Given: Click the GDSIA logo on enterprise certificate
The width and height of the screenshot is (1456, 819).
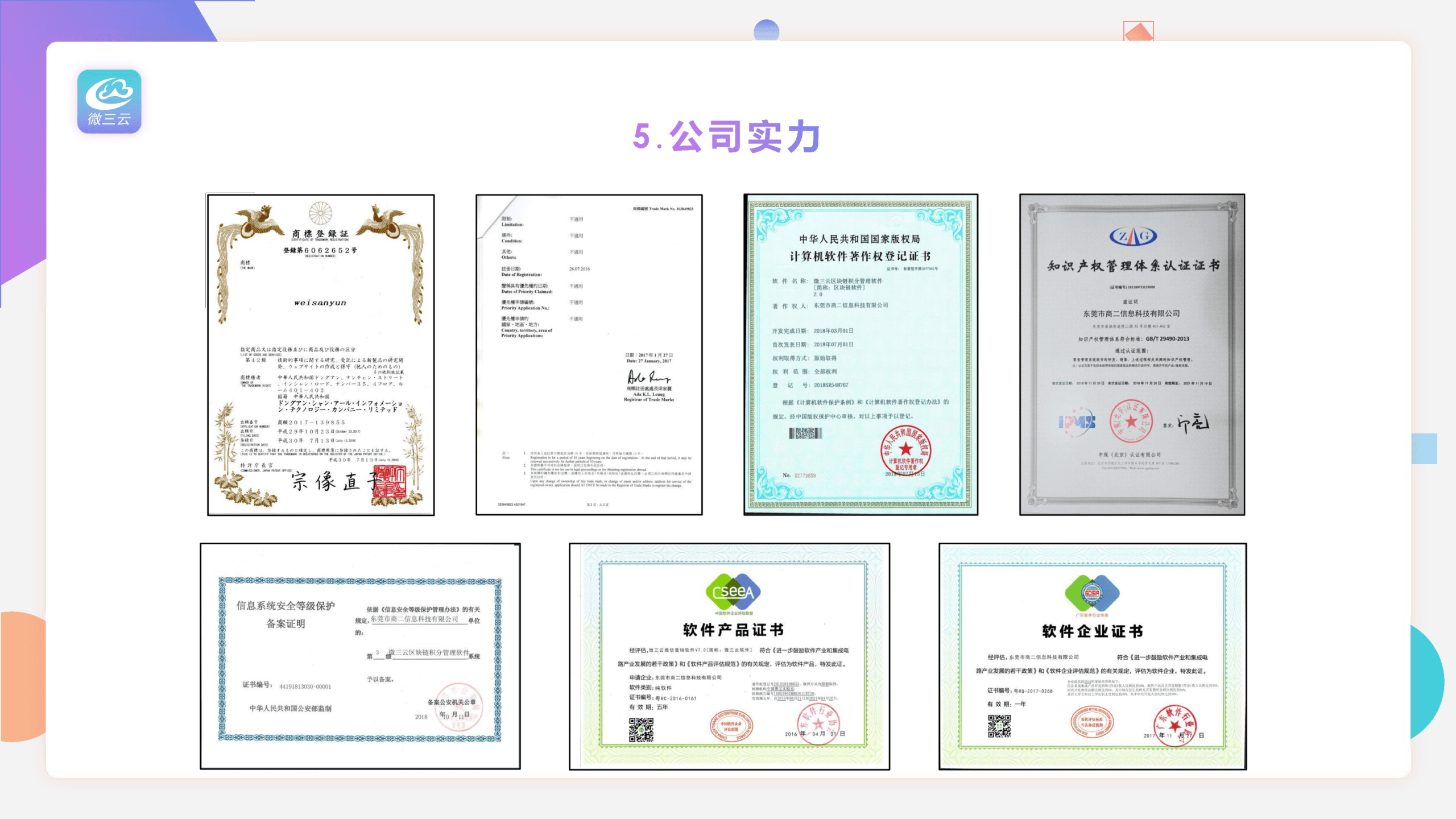Looking at the screenshot, I should (x=1091, y=593).
